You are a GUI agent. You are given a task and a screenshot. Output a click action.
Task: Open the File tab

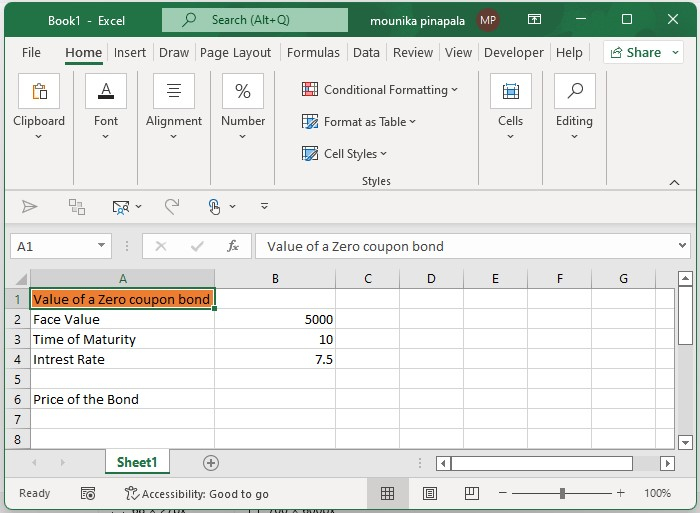click(x=31, y=53)
